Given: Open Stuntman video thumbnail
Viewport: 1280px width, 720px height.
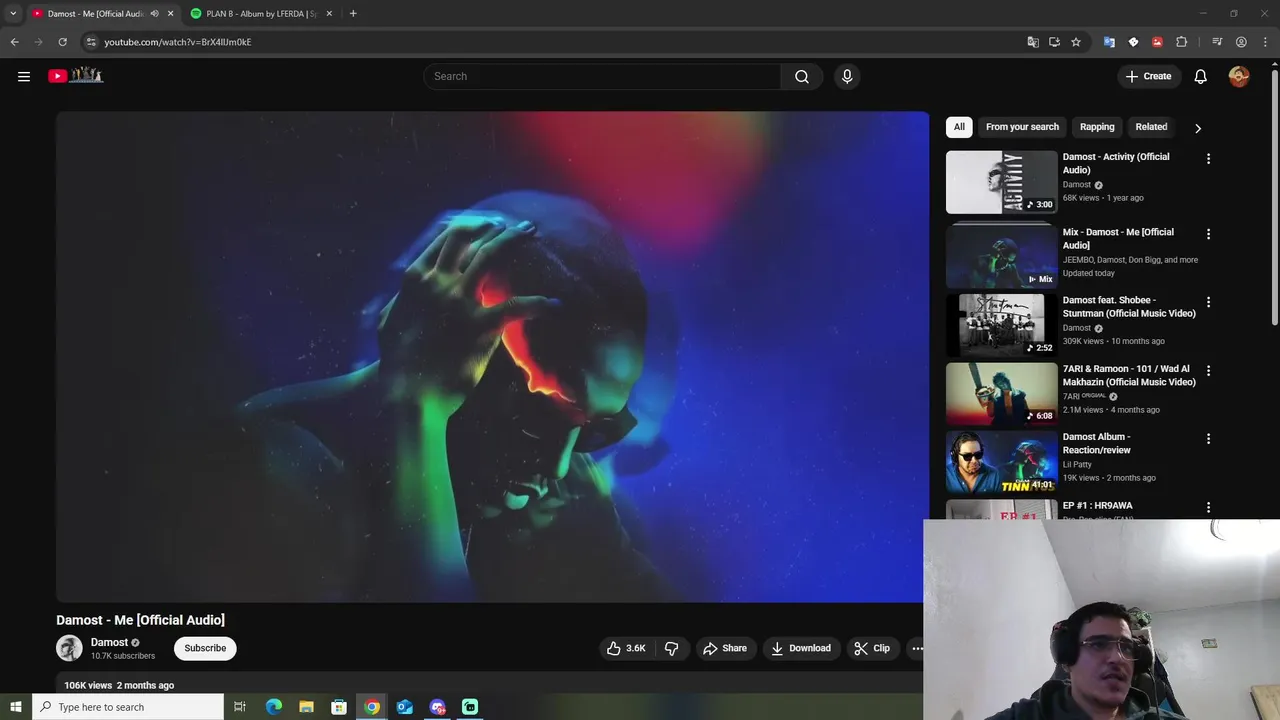Looking at the screenshot, I should [1001, 325].
